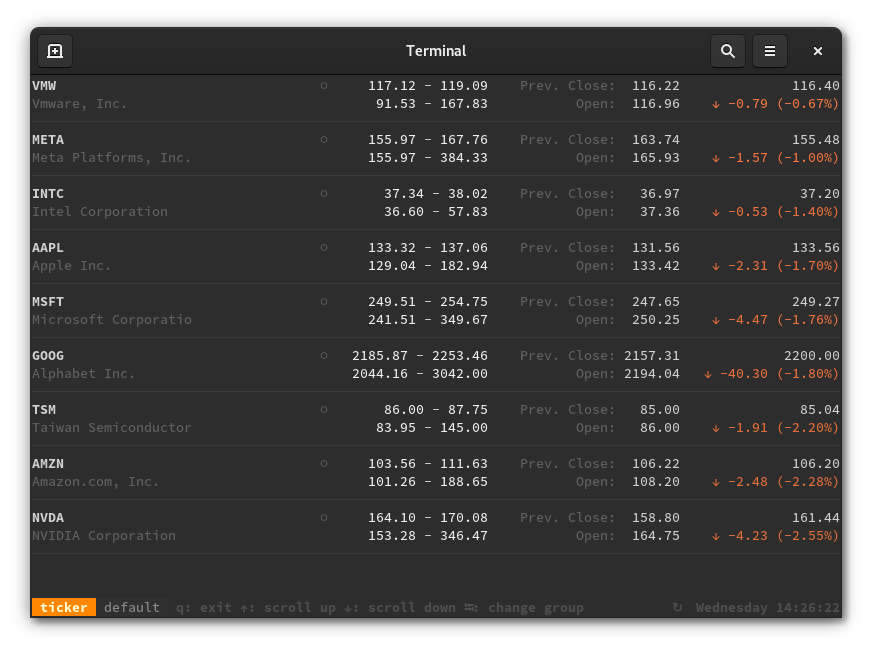Click INTC's current price 37.20
Screen dimensions: 876x655
click(x=820, y=193)
